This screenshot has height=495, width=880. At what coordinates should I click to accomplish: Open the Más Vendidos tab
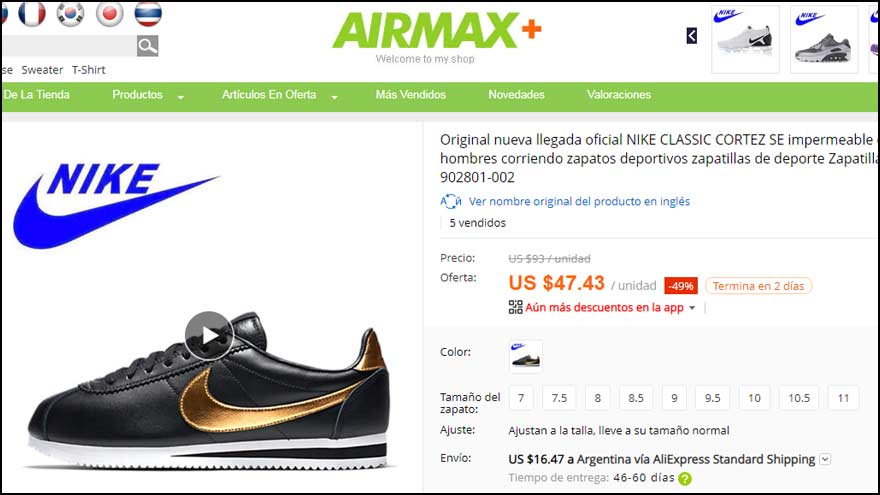411,95
